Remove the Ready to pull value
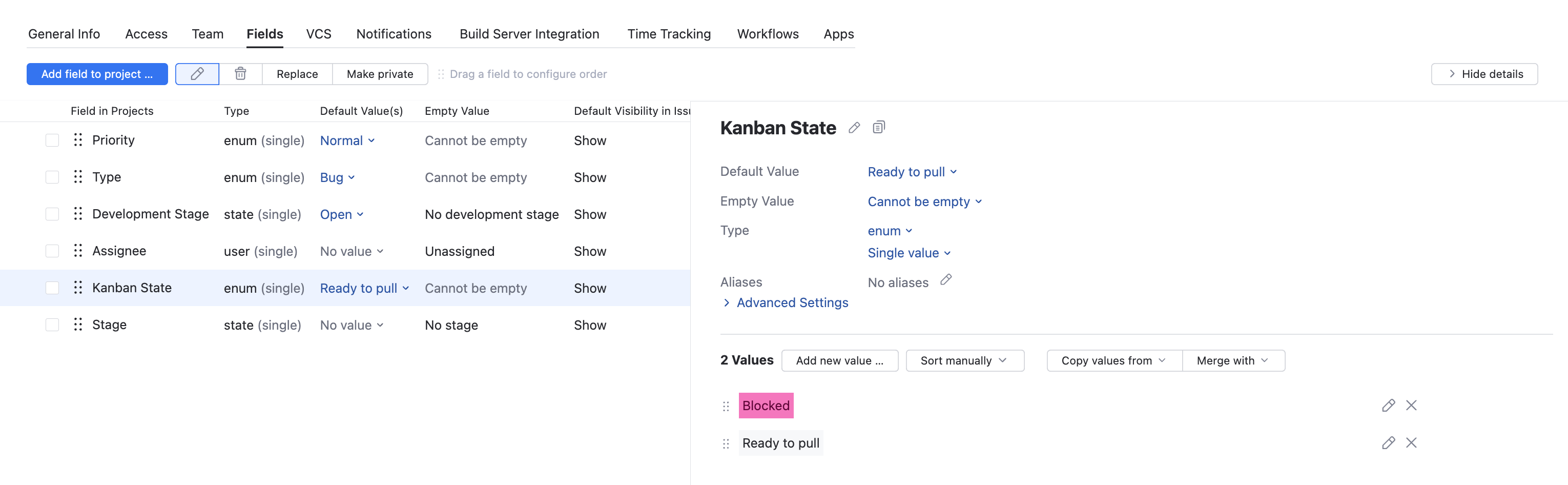The height and width of the screenshot is (485, 1568). (x=1411, y=443)
